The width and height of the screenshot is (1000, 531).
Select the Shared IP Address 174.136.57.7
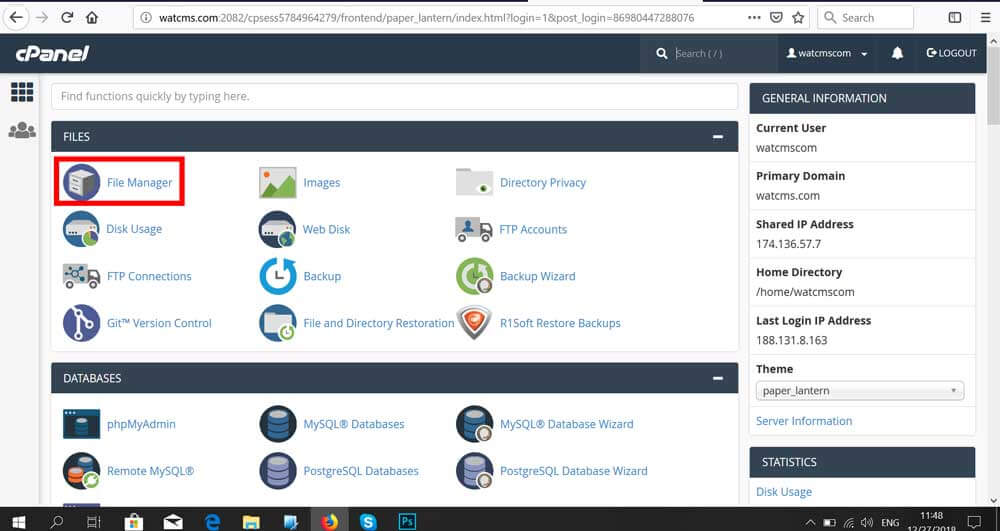788,244
